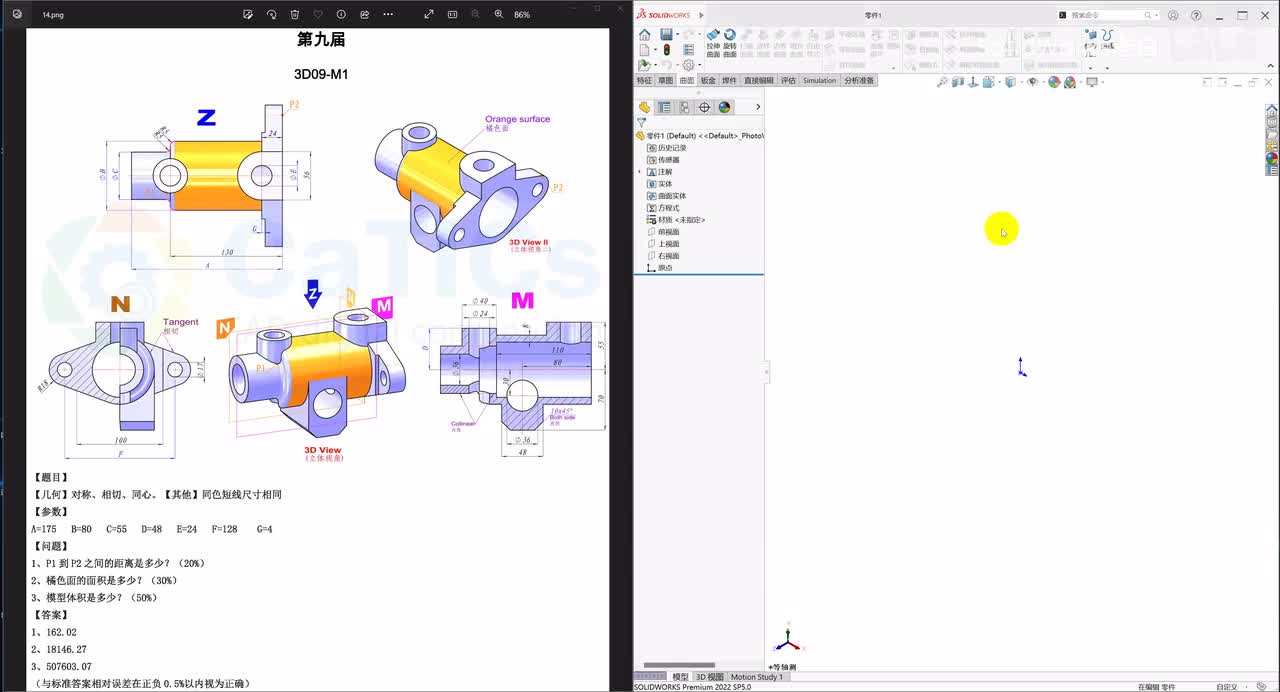Open the PropertyManager tab
This screenshot has width=1280, height=692.
pyautogui.click(x=664, y=107)
